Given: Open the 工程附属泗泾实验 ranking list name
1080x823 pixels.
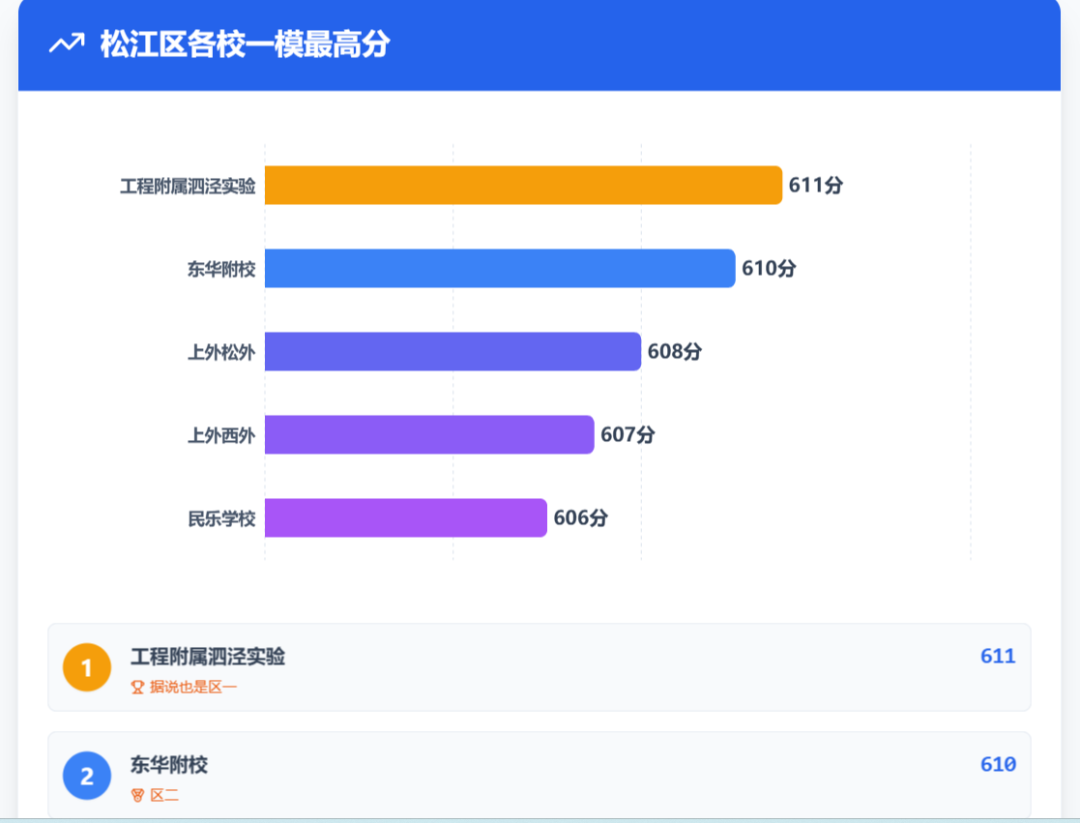Looking at the screenshot, I should 208,656.
